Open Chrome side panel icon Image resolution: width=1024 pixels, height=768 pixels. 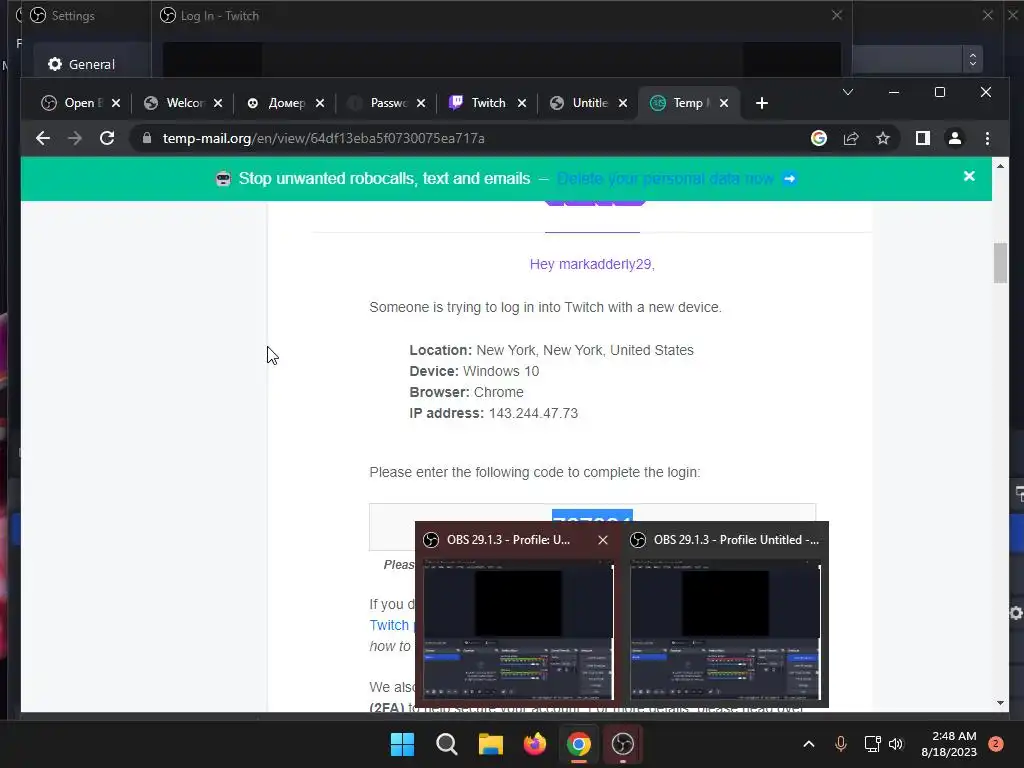(x=923, y=138)
